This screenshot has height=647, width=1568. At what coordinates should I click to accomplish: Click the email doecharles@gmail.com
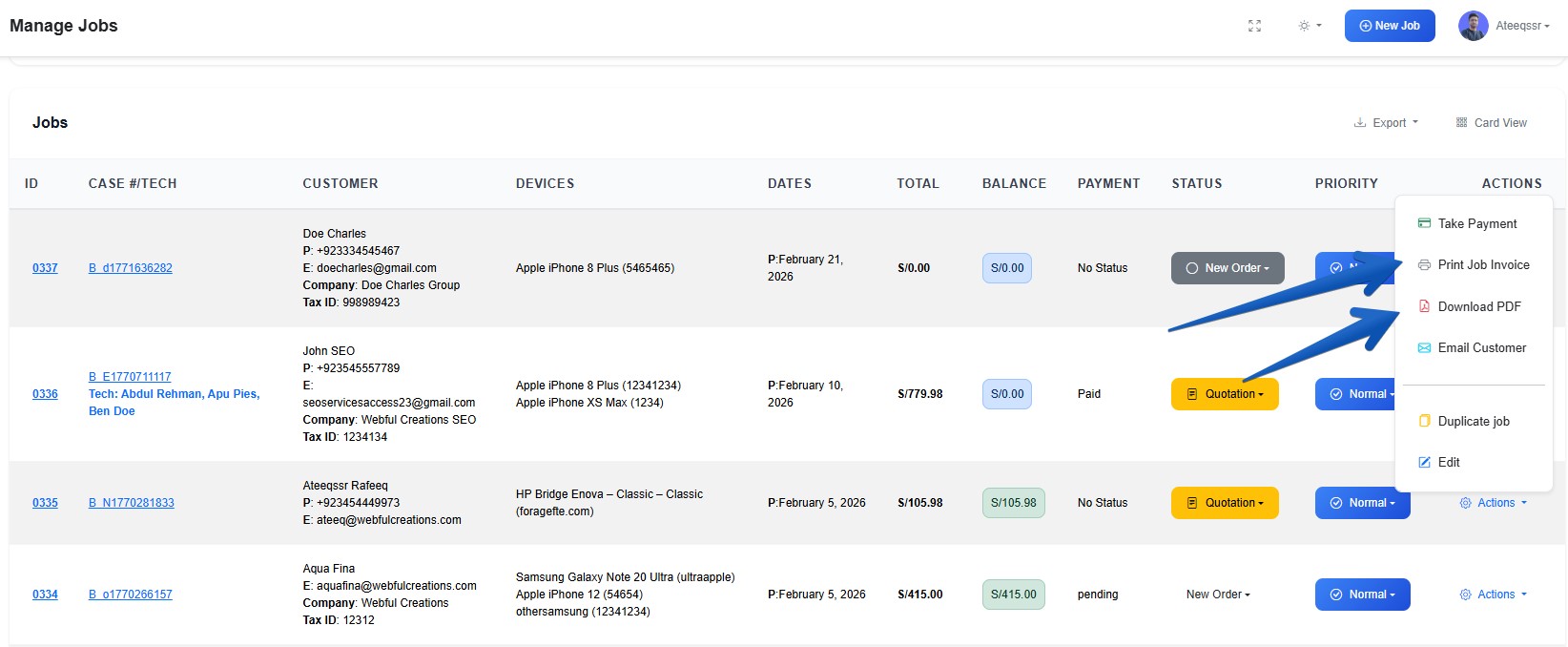click(377, 268)
